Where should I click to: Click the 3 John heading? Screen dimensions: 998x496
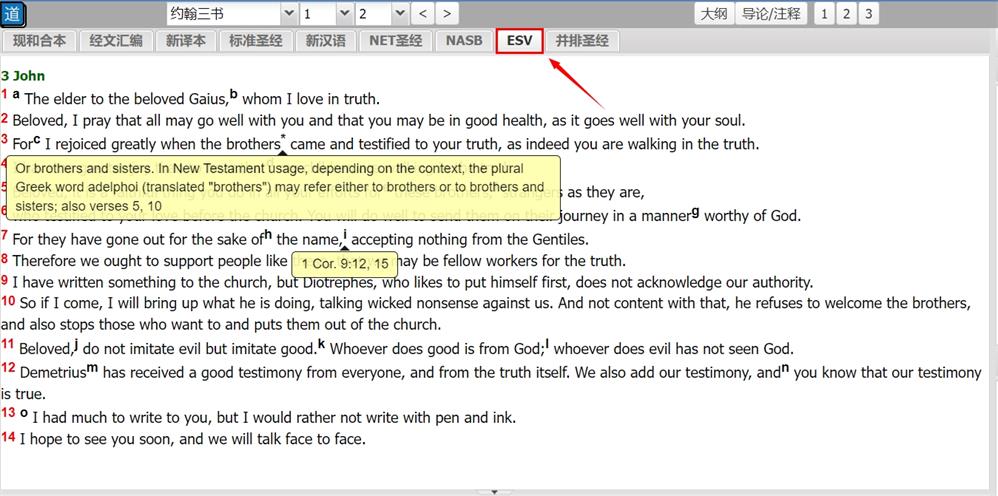point(23,76)
